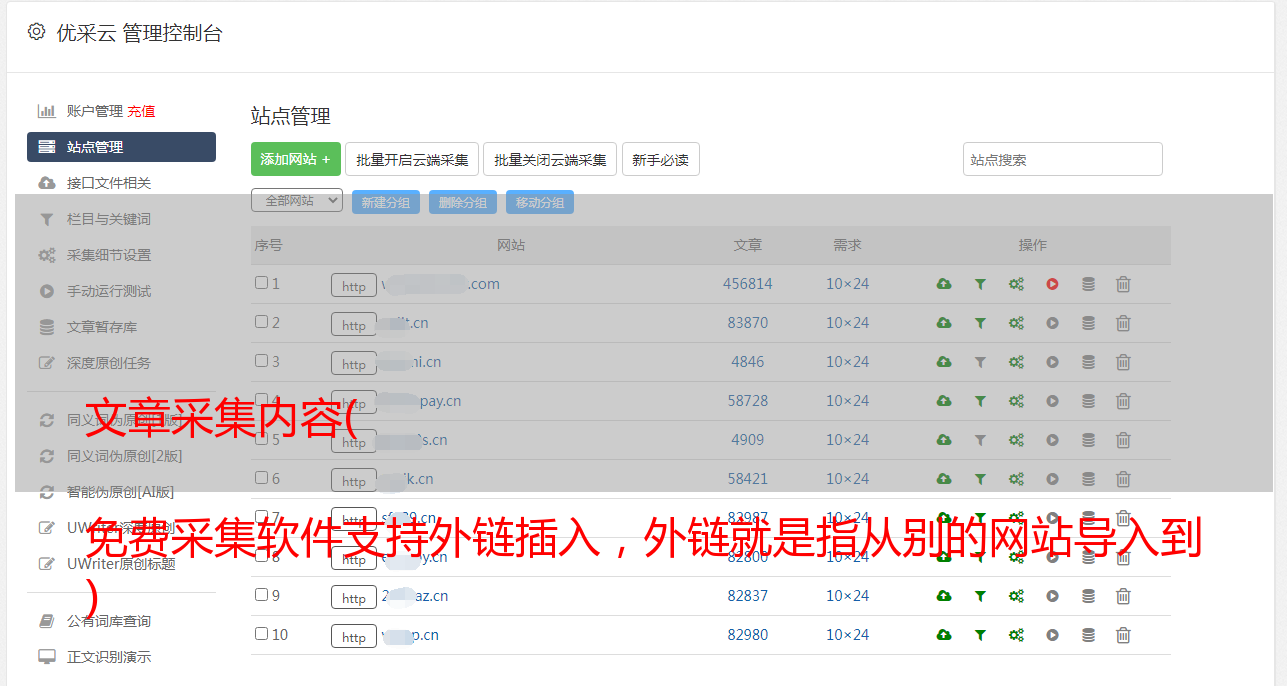Open 账户管理 in the sidebar
Image resolution: width=1287 pixels, height=686 pixels.
pos(94,111)
